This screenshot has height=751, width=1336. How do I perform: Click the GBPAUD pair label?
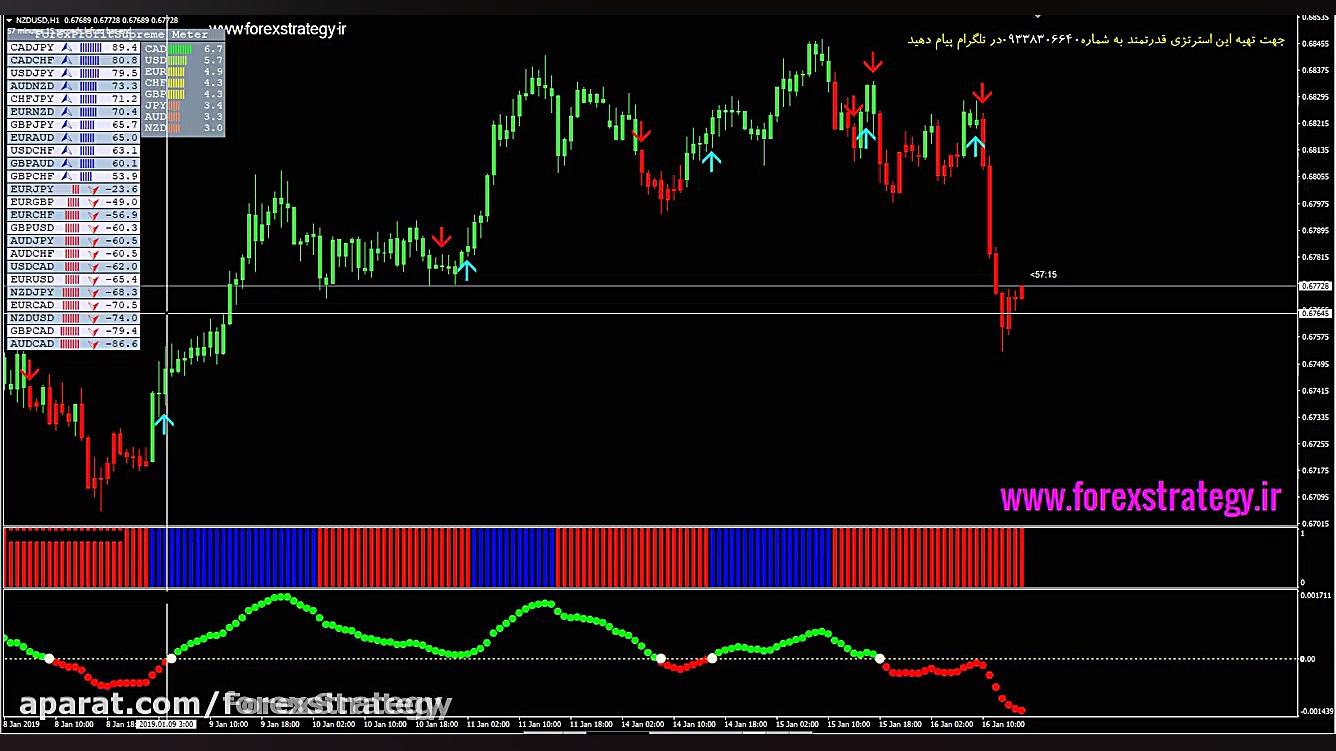32,164
